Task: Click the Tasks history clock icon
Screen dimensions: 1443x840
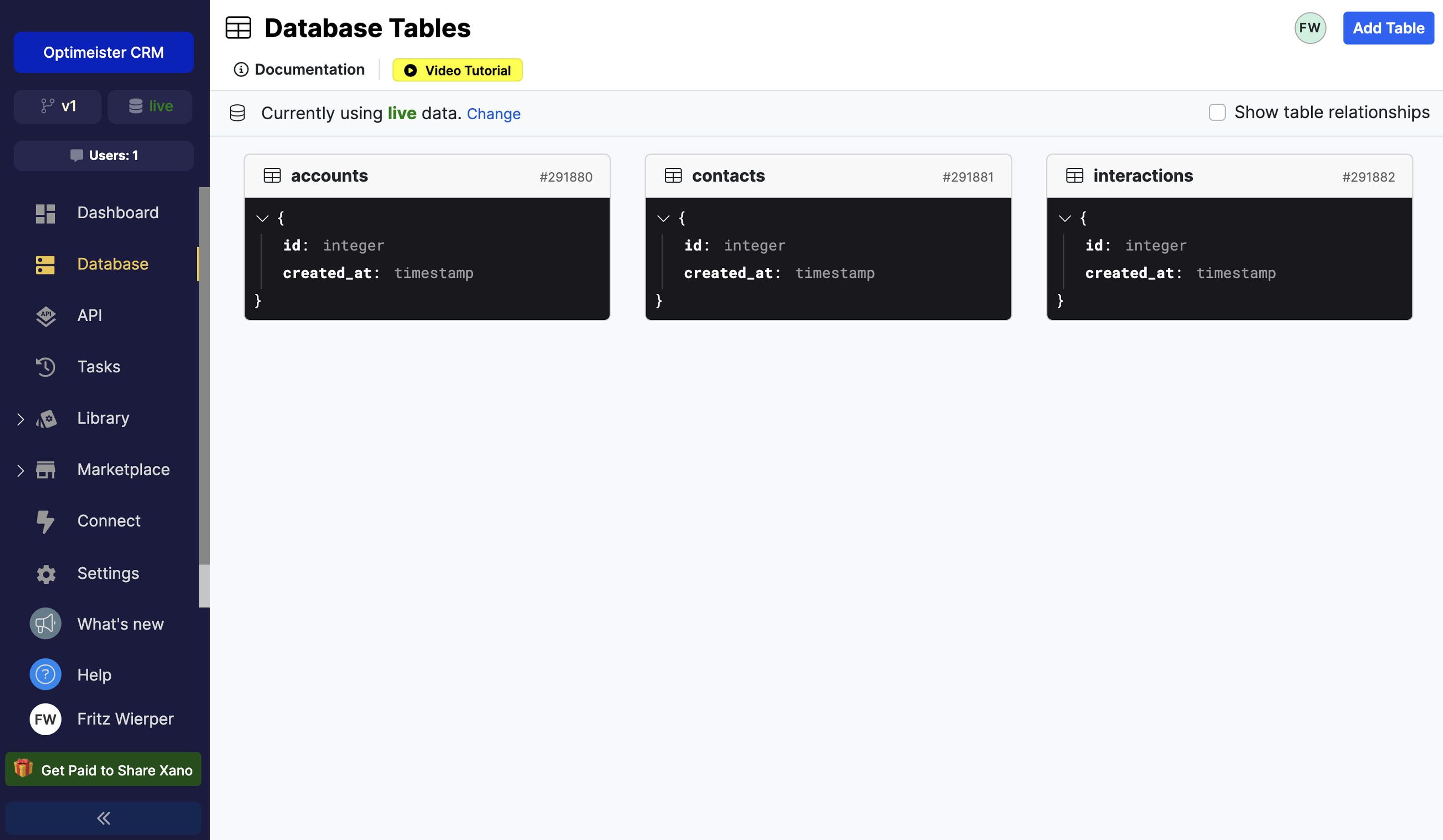Action: (45, 367)
